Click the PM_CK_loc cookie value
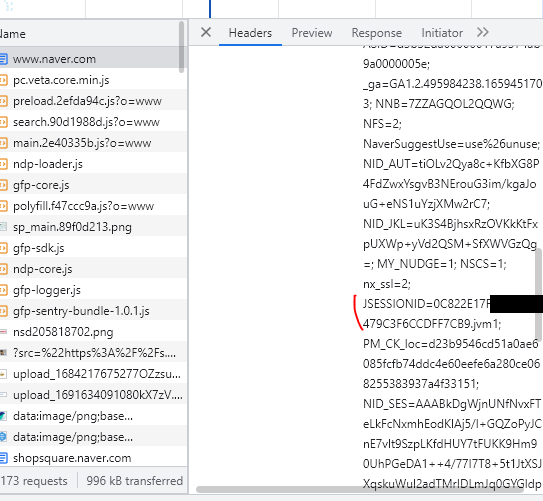The width and height of the screenshot is (543, 501). 451,364
